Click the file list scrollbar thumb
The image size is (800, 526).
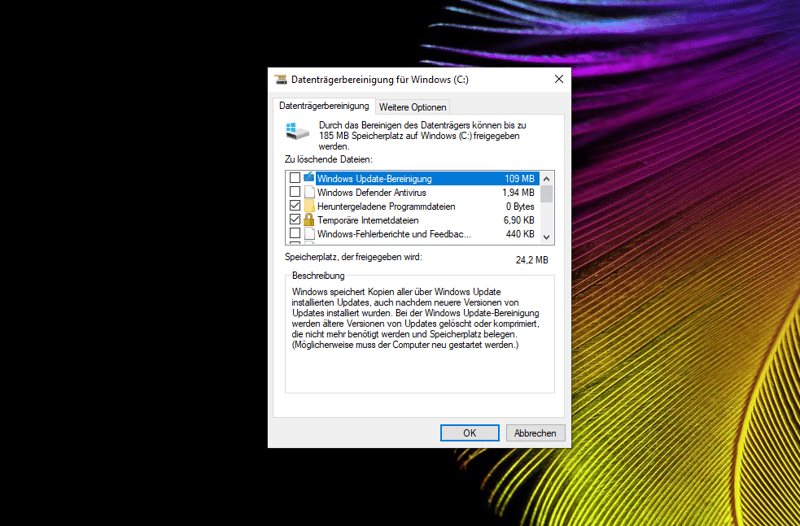[x=546, y=193]
